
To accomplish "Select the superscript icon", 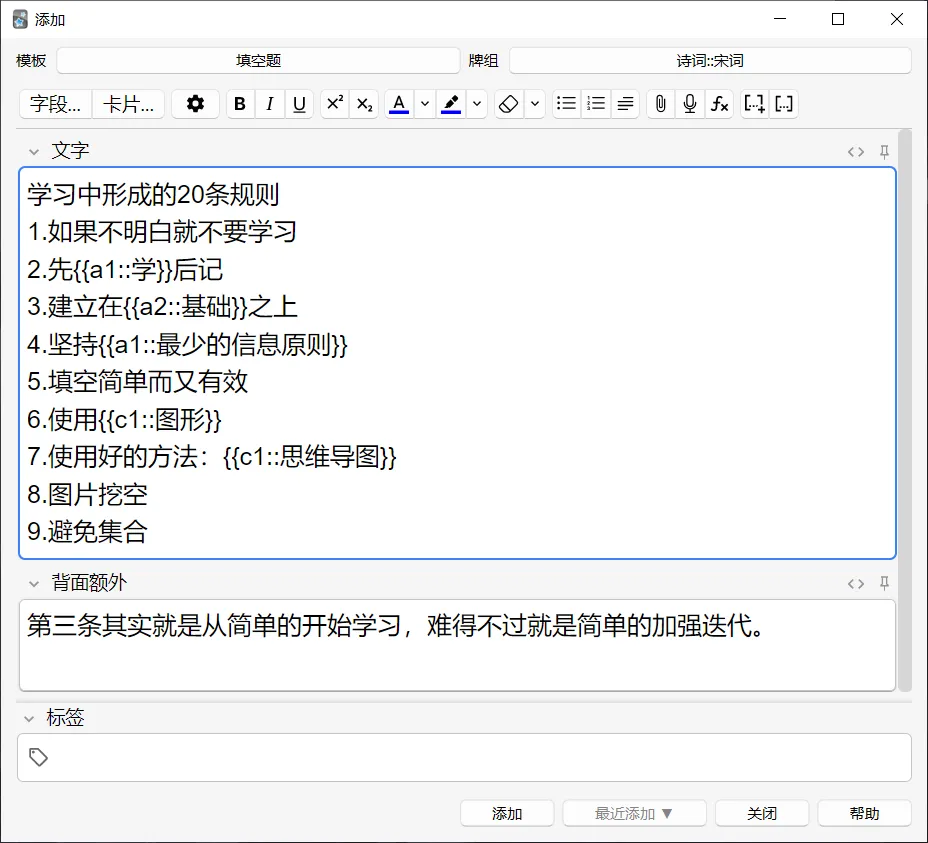I will pos(334,103).
